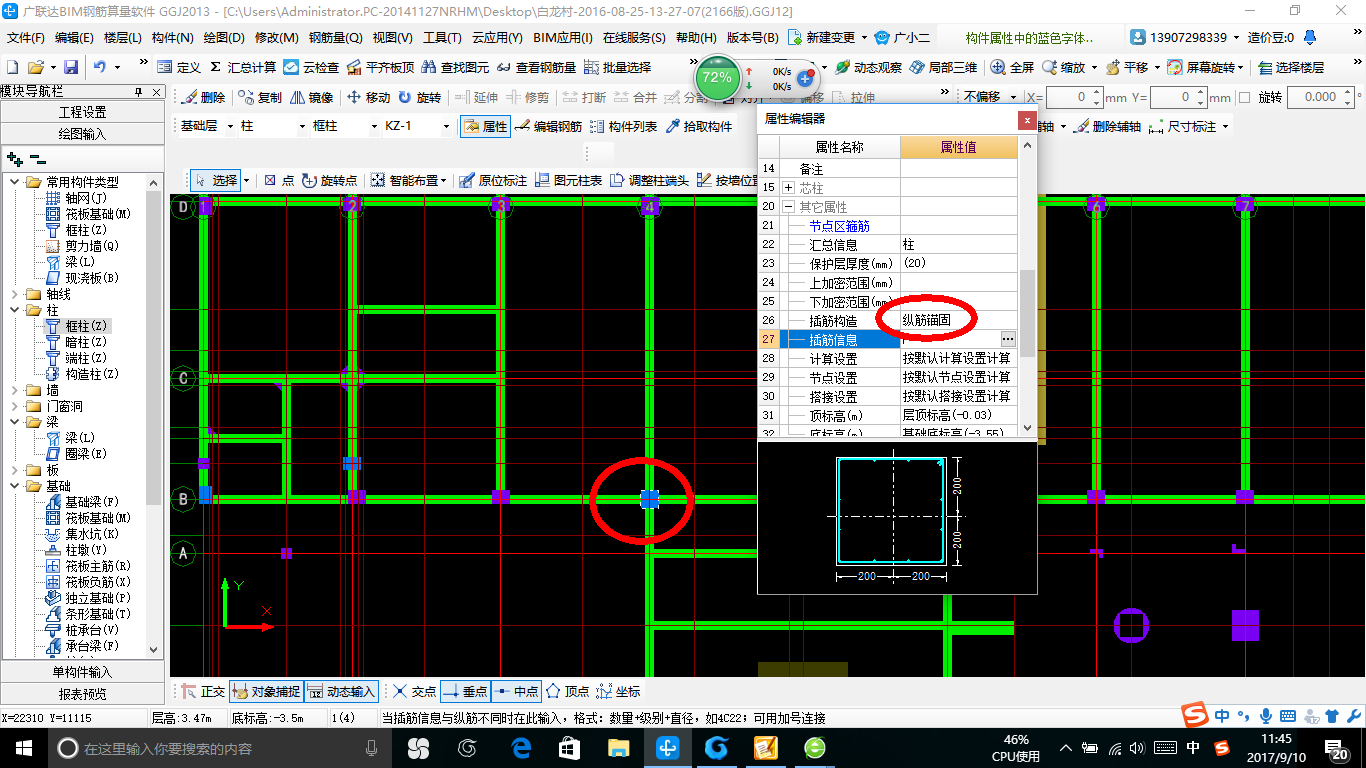Open the BIM应用(I) menu
The width and height of the screenshot is (1366, 768).
562,38
